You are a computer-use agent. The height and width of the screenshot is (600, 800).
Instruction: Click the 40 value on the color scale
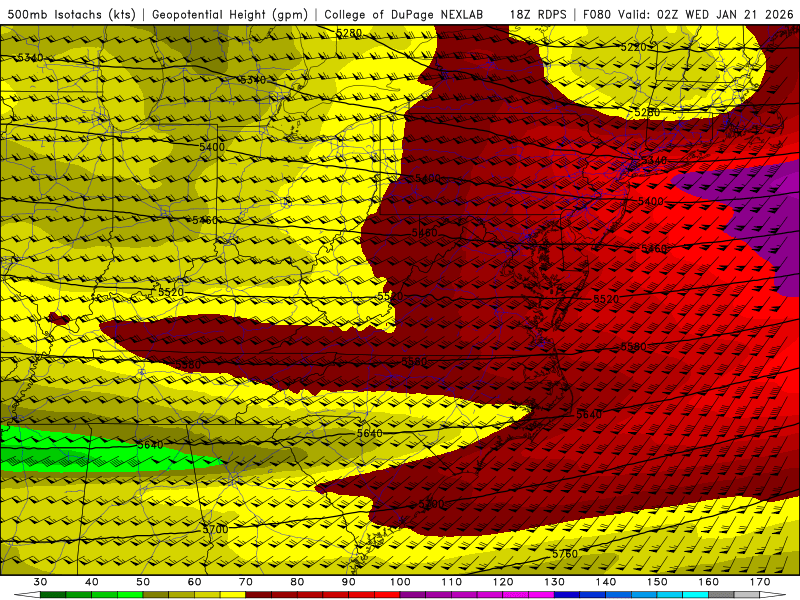point(92,582)
